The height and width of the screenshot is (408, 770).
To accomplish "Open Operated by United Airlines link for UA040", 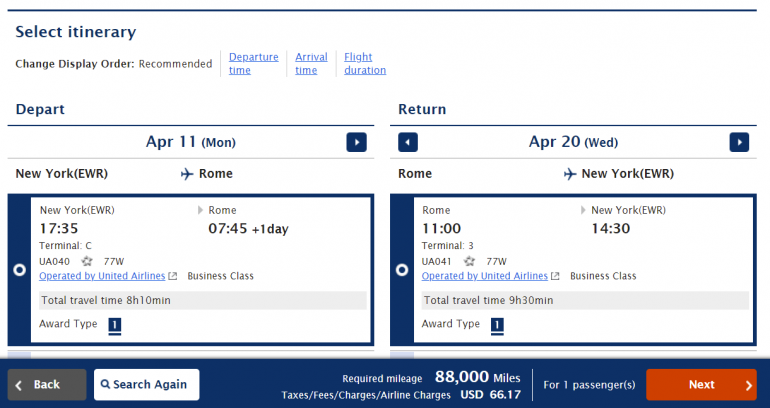I will coord(101,276).
